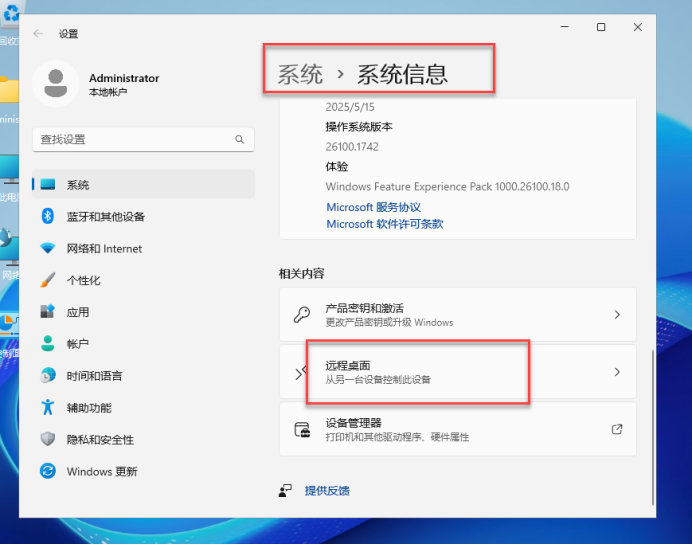Click the search magnifier icon
The image size is (692, 544).
[240, 140]
